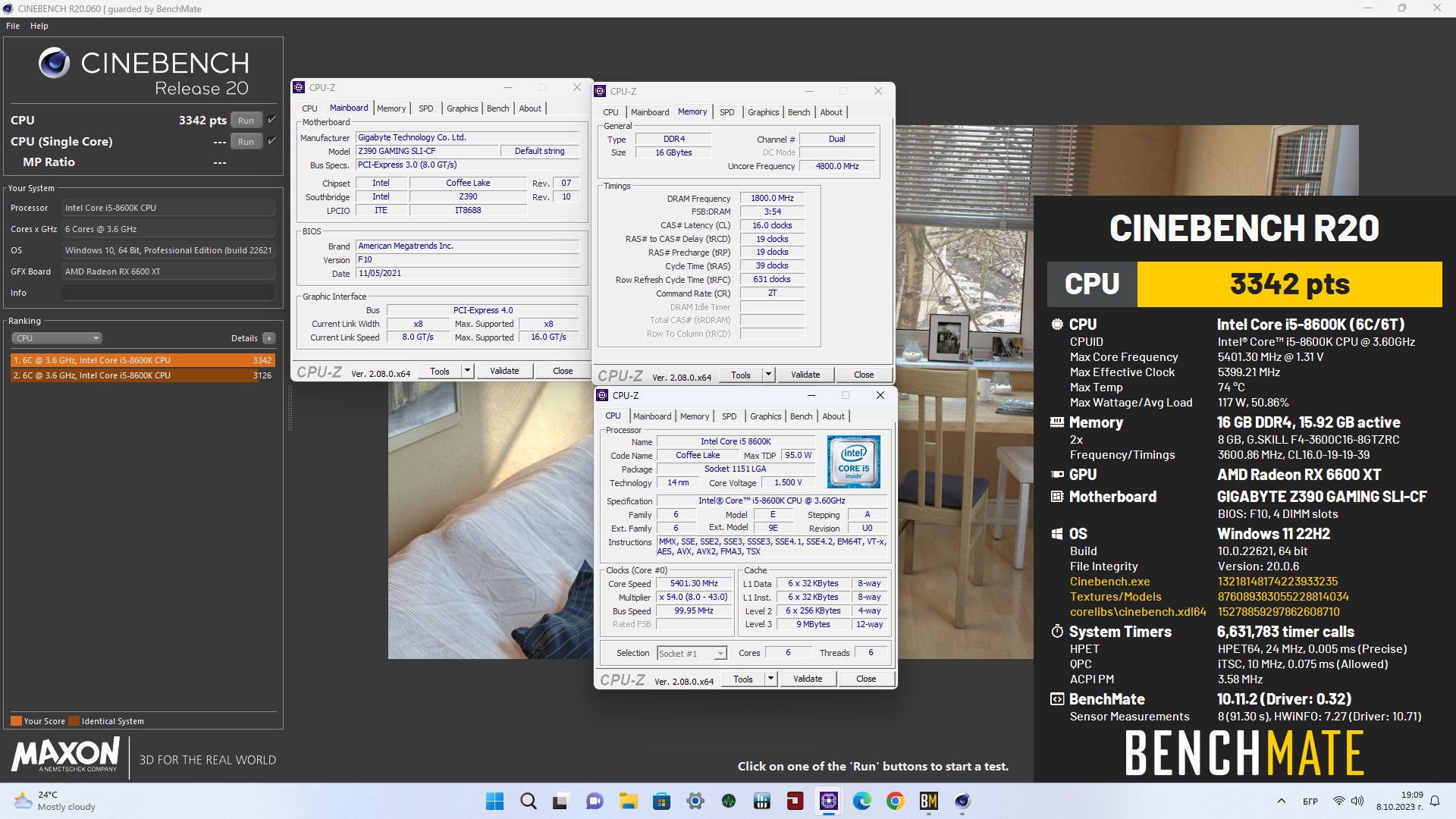Image resolution: width=1456 pixels, height=819 pixels.
Task: Click the Processor field Intel Core i5-8600K
Action: coord(168,208)
